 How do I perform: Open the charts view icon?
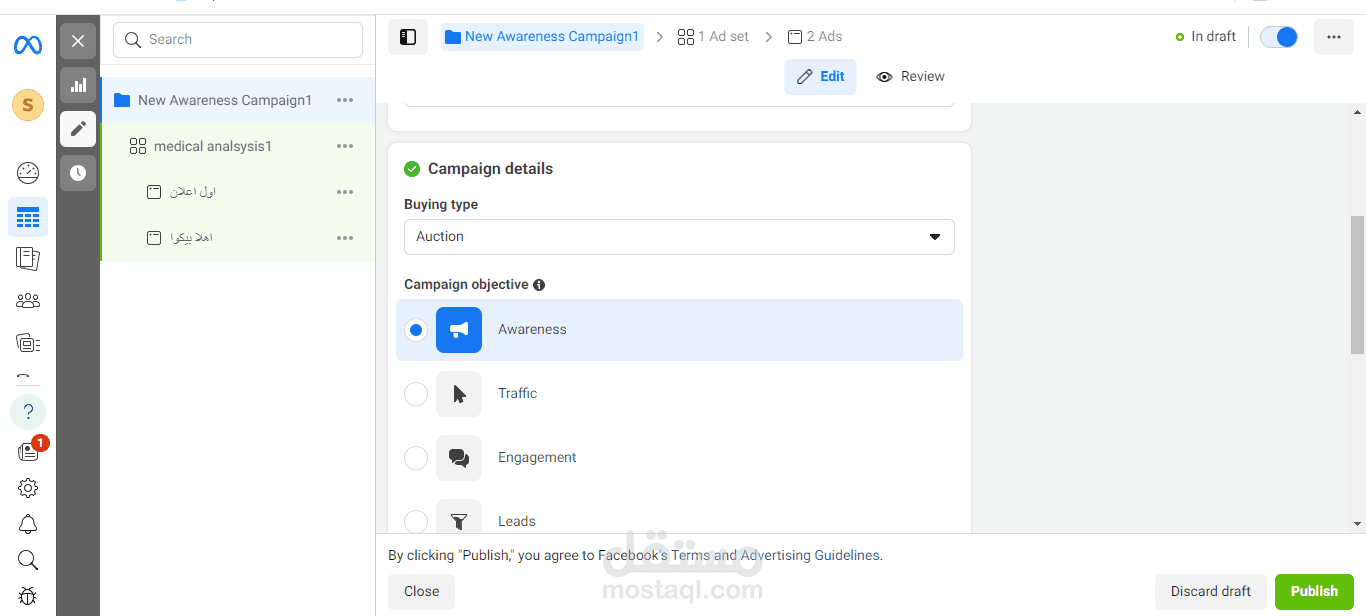tap(78, 85)
